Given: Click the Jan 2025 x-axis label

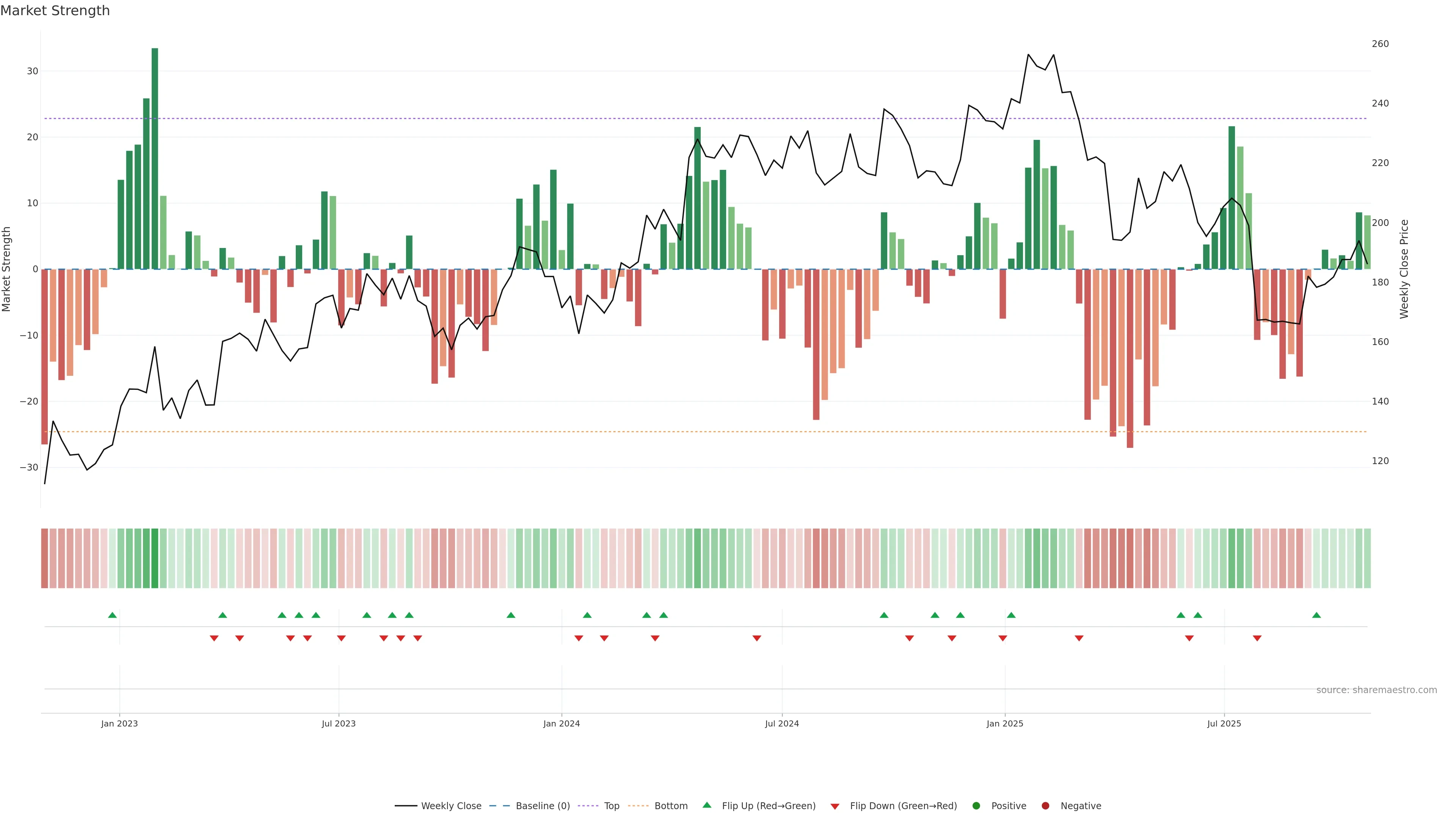Looking at the screenshot, I should pos(1004,723).
